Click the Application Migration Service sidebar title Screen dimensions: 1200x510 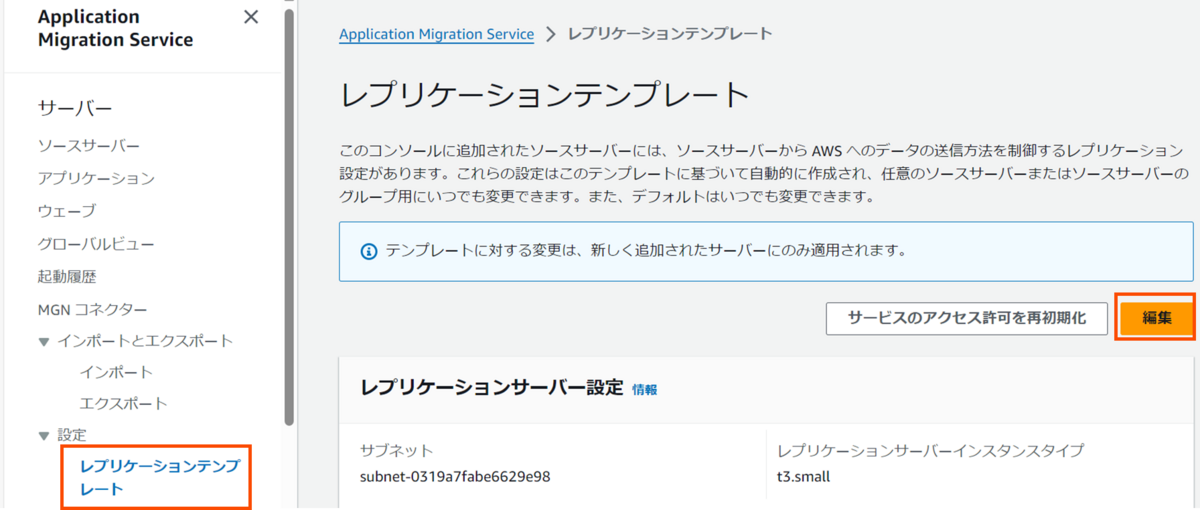pyautogui.click(x=116, y=29)
